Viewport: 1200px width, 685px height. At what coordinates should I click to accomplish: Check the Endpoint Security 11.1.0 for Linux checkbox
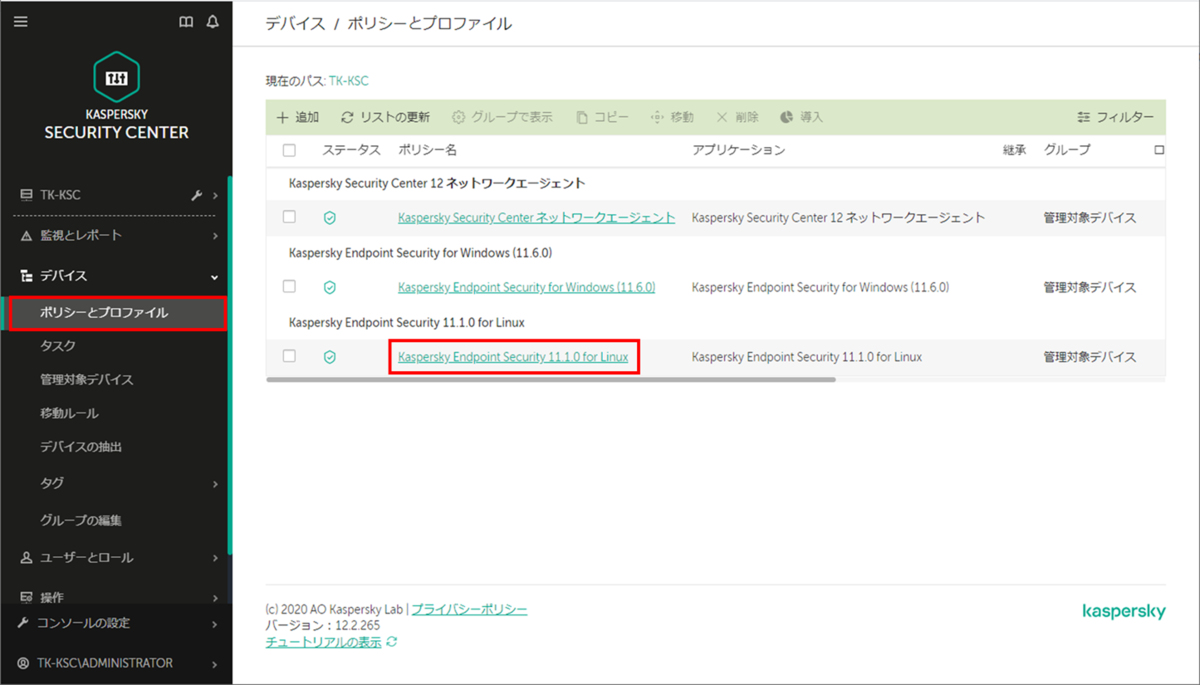click(289, 356)
